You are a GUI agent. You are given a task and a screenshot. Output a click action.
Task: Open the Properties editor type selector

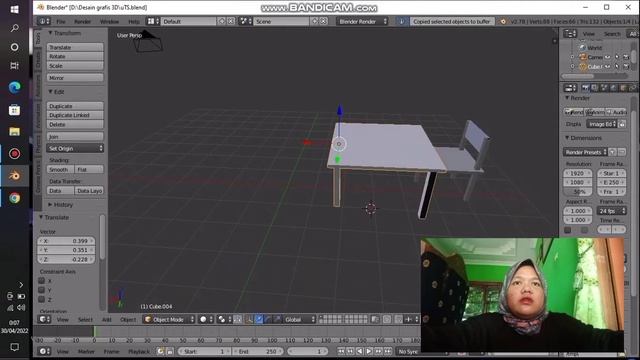coord(570,88)
